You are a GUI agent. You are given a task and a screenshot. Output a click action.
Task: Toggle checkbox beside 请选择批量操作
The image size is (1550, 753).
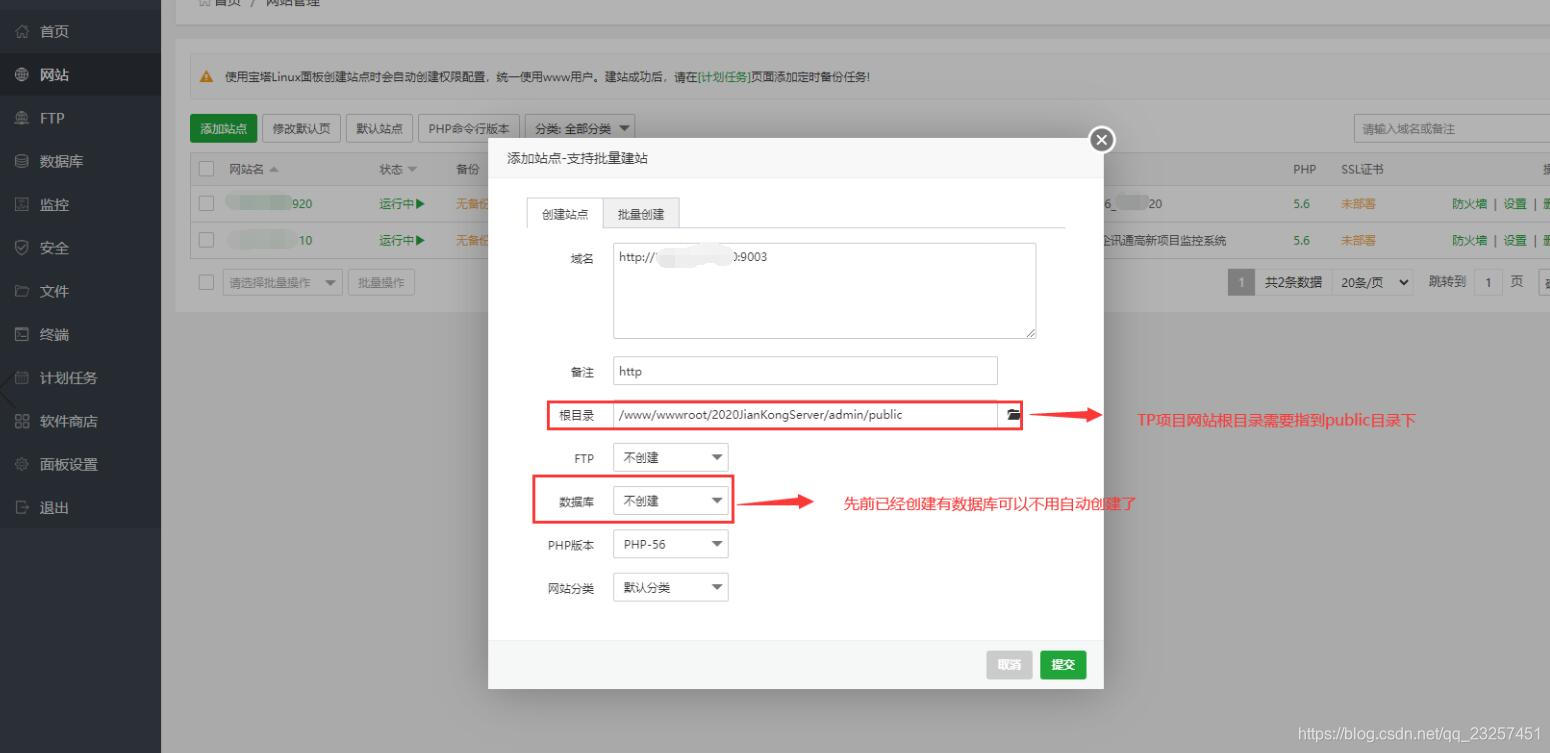coord(207,282)
